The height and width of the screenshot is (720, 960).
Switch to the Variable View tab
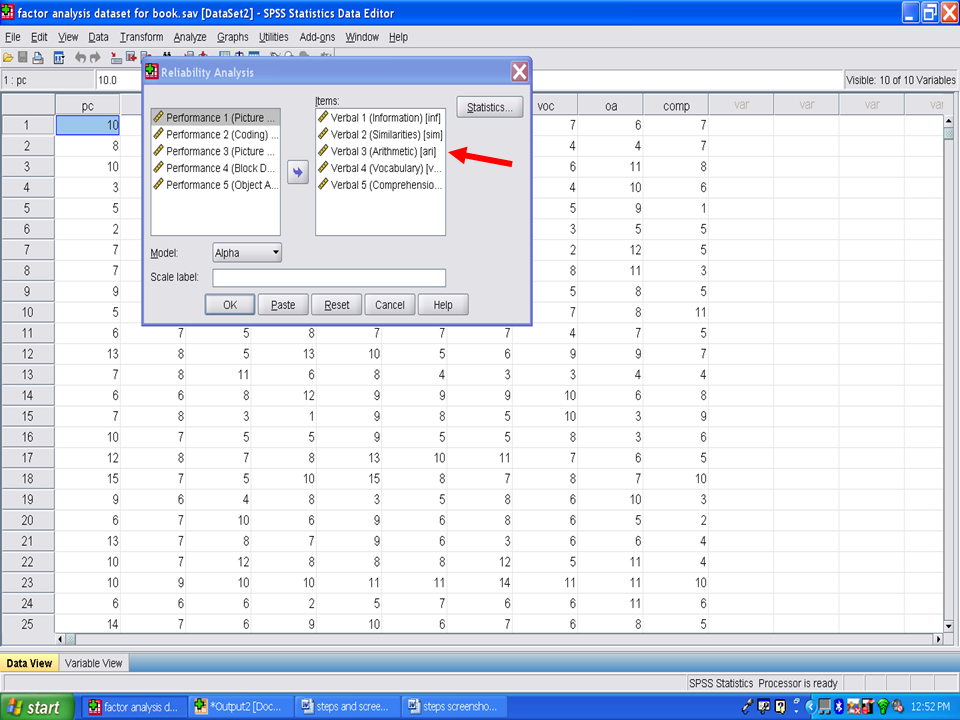pyautogui.click(x=93, y=663)
